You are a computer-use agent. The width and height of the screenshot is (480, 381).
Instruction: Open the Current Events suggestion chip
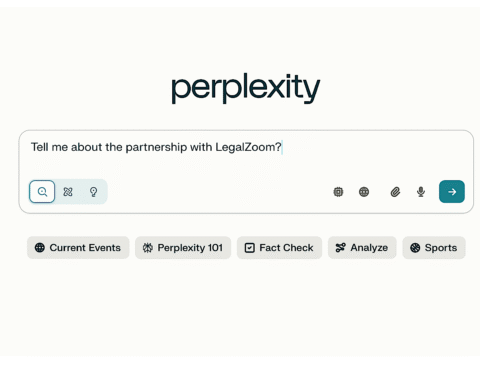click(78, 248)
